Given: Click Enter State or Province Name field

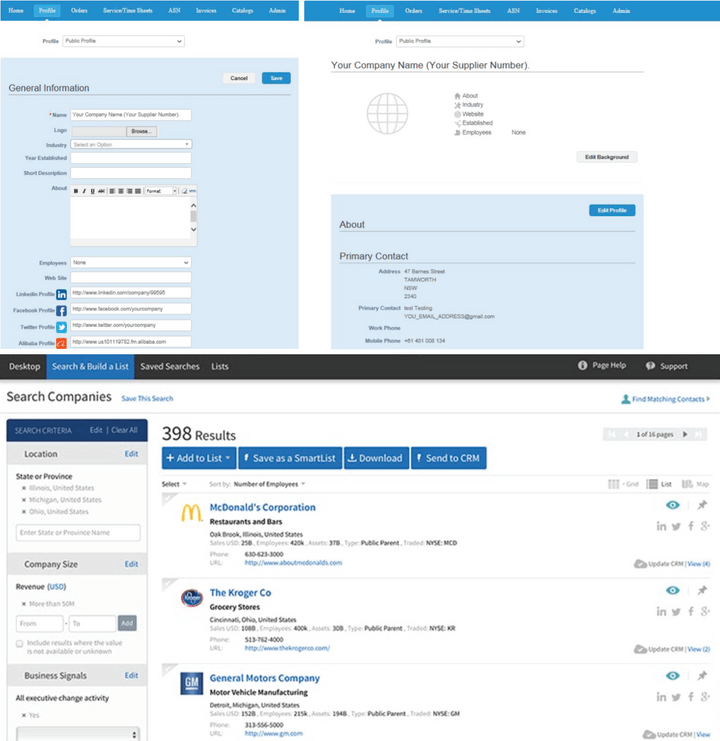Looking at the screenshot, I should [78, 533].
